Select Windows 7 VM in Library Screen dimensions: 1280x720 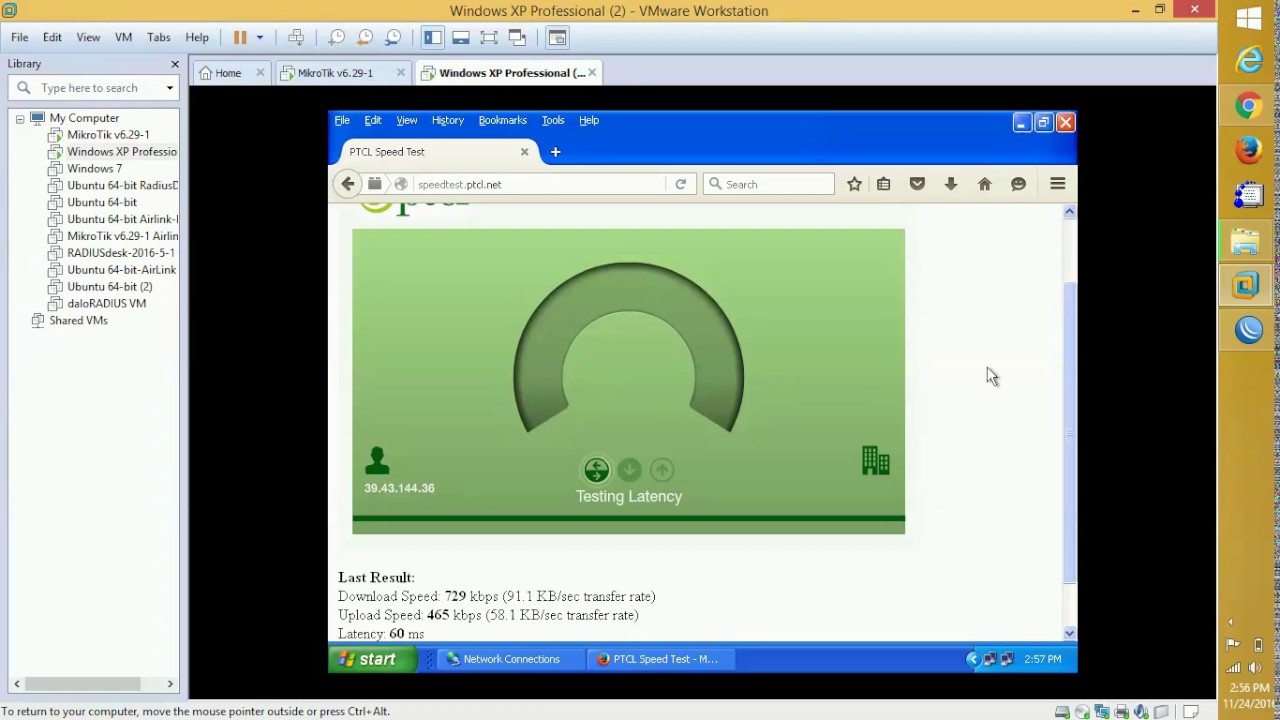94,168
